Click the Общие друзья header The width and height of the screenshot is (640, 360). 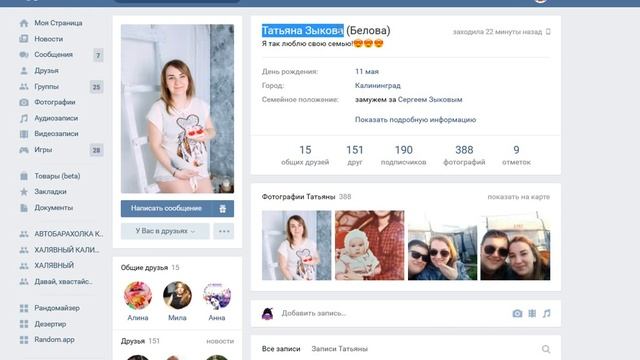[x=144, y=268]
